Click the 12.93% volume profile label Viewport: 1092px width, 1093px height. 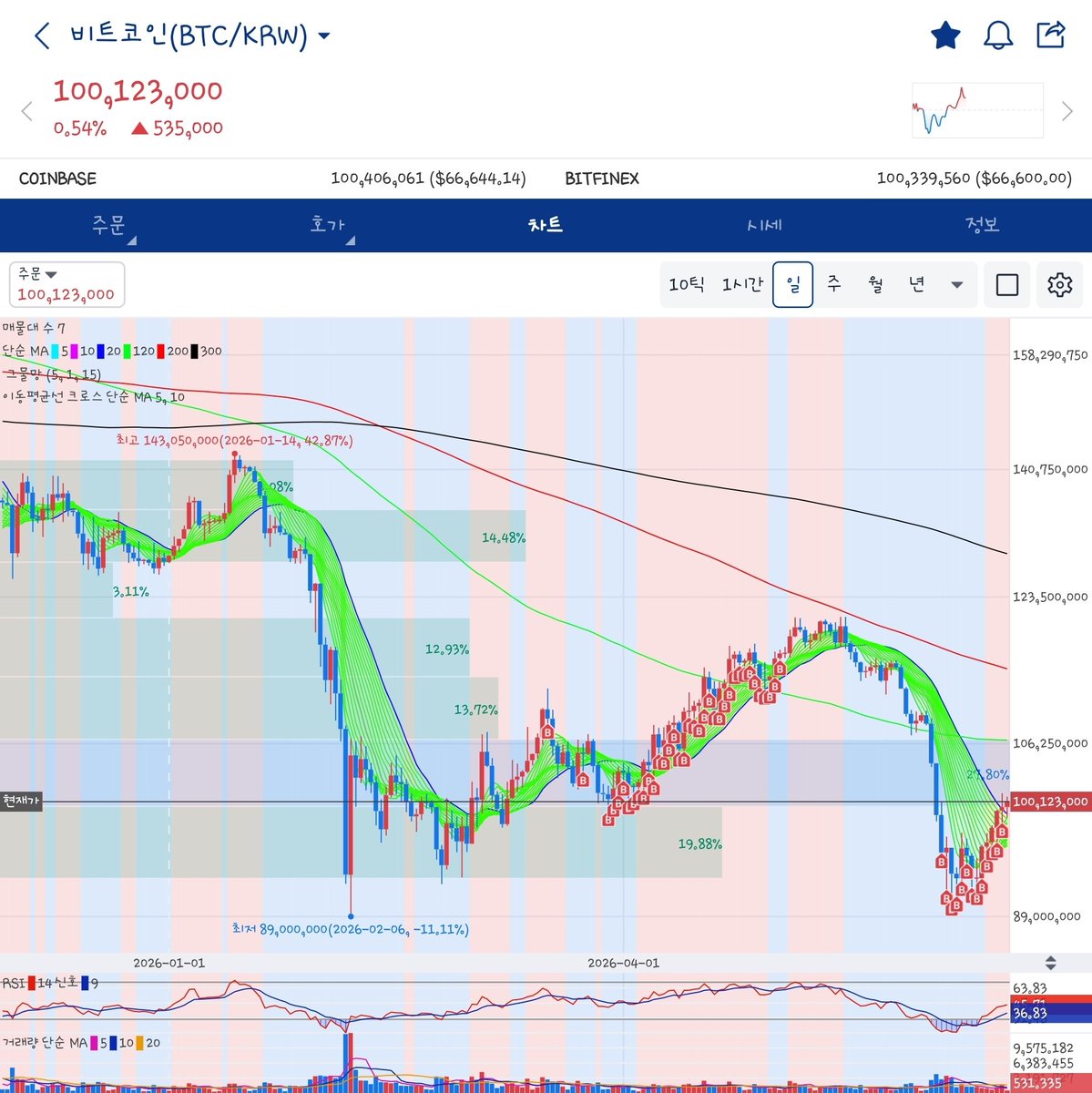click(447, 649)
